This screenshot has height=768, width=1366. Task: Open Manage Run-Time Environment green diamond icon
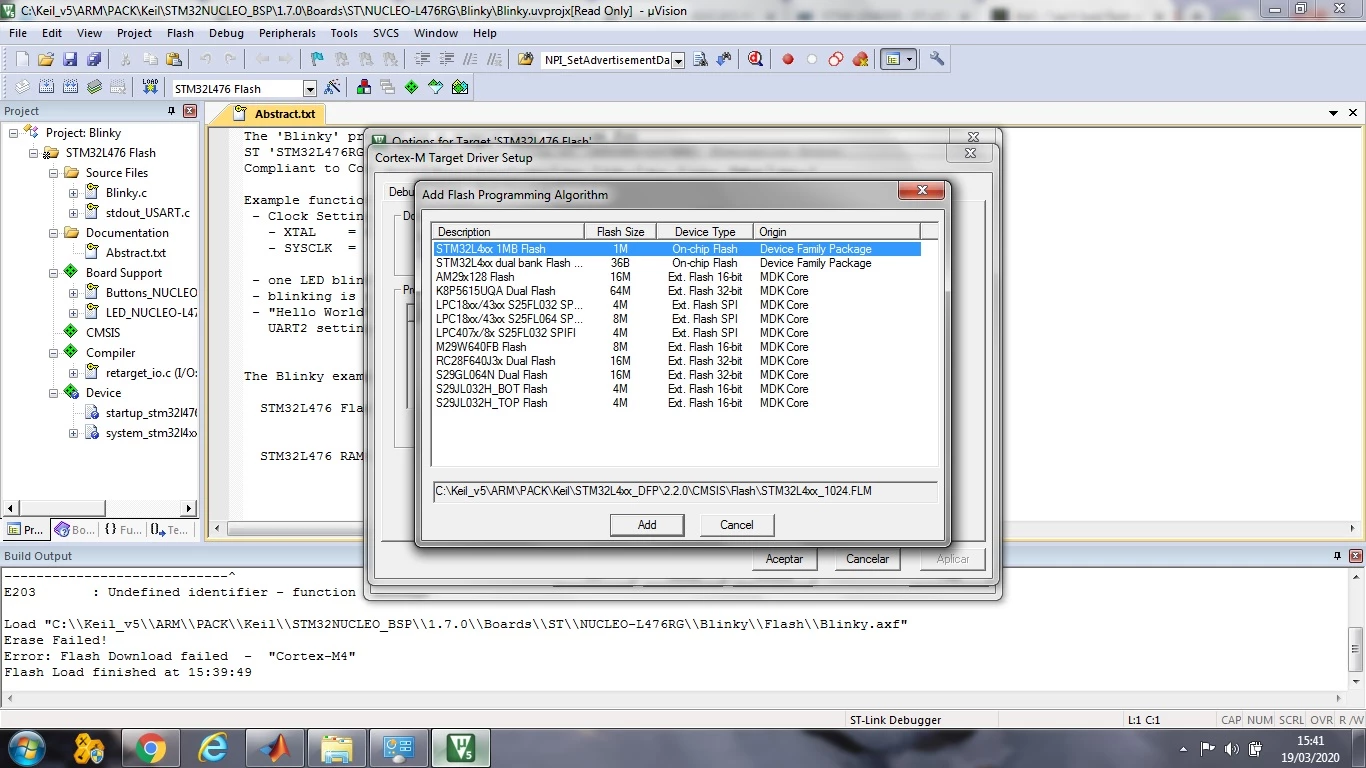(x=412, y=88)
